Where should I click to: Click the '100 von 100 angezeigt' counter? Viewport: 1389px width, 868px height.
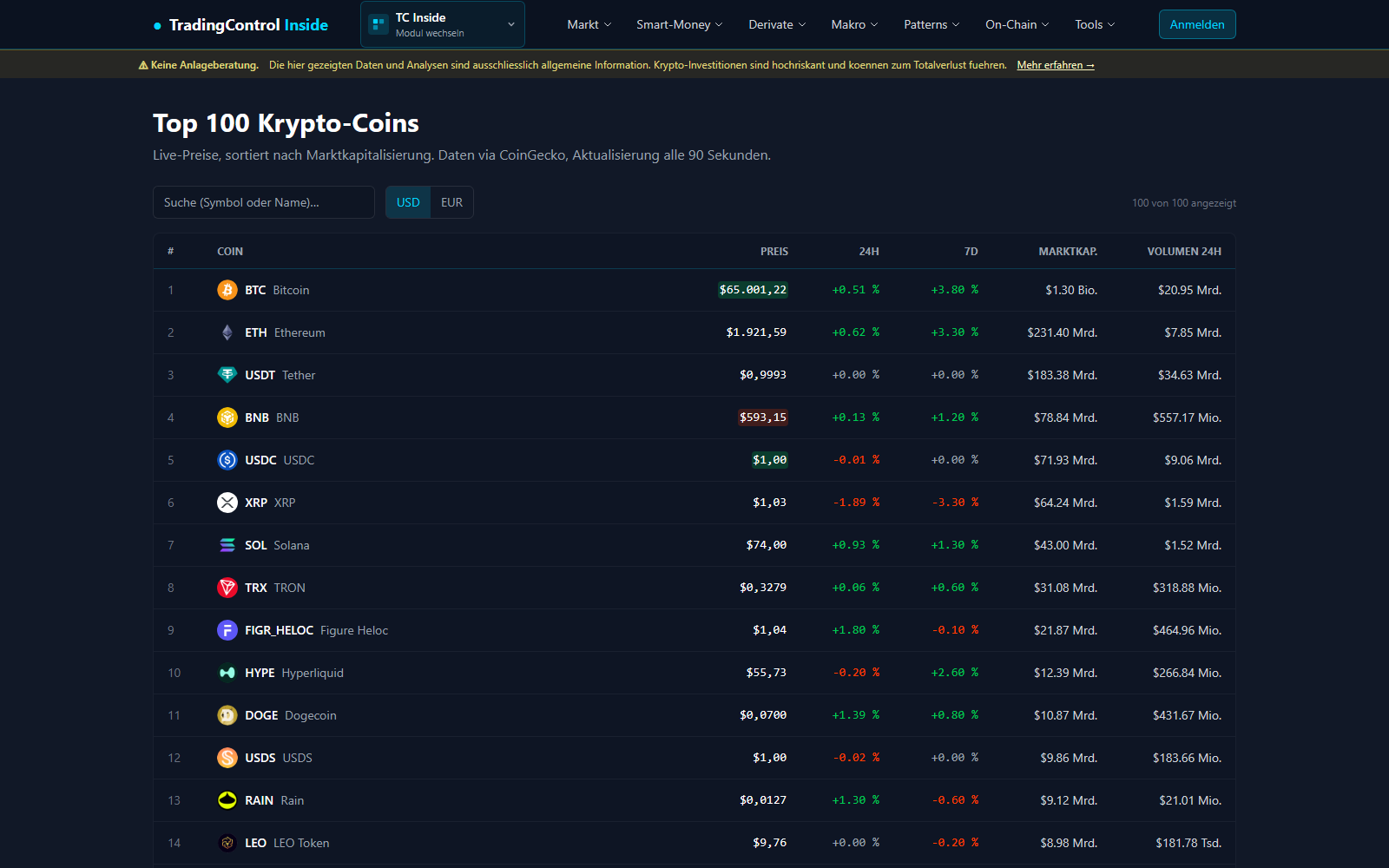coord(1184,203)
